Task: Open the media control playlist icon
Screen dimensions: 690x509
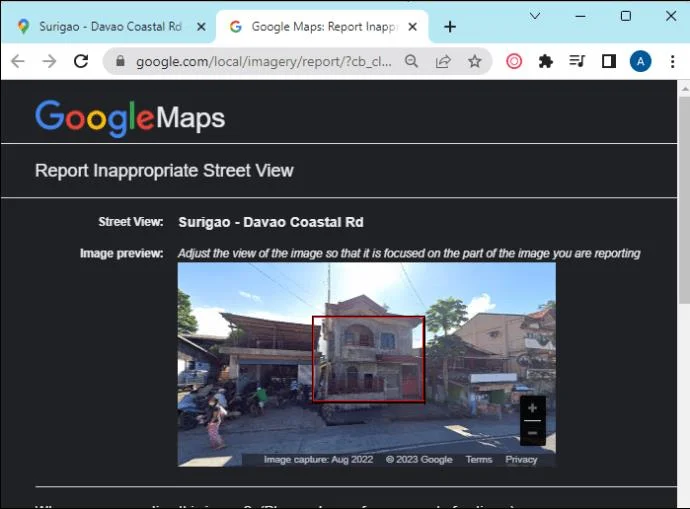Action: click(x=577, y=61)
